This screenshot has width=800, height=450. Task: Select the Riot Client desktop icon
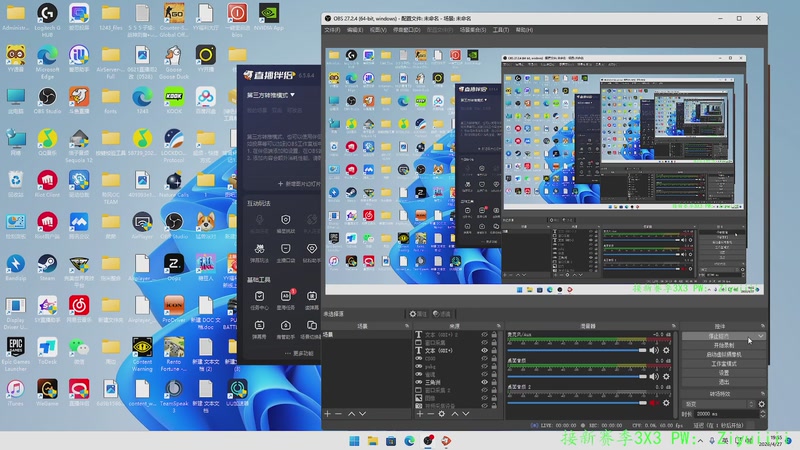47,184
